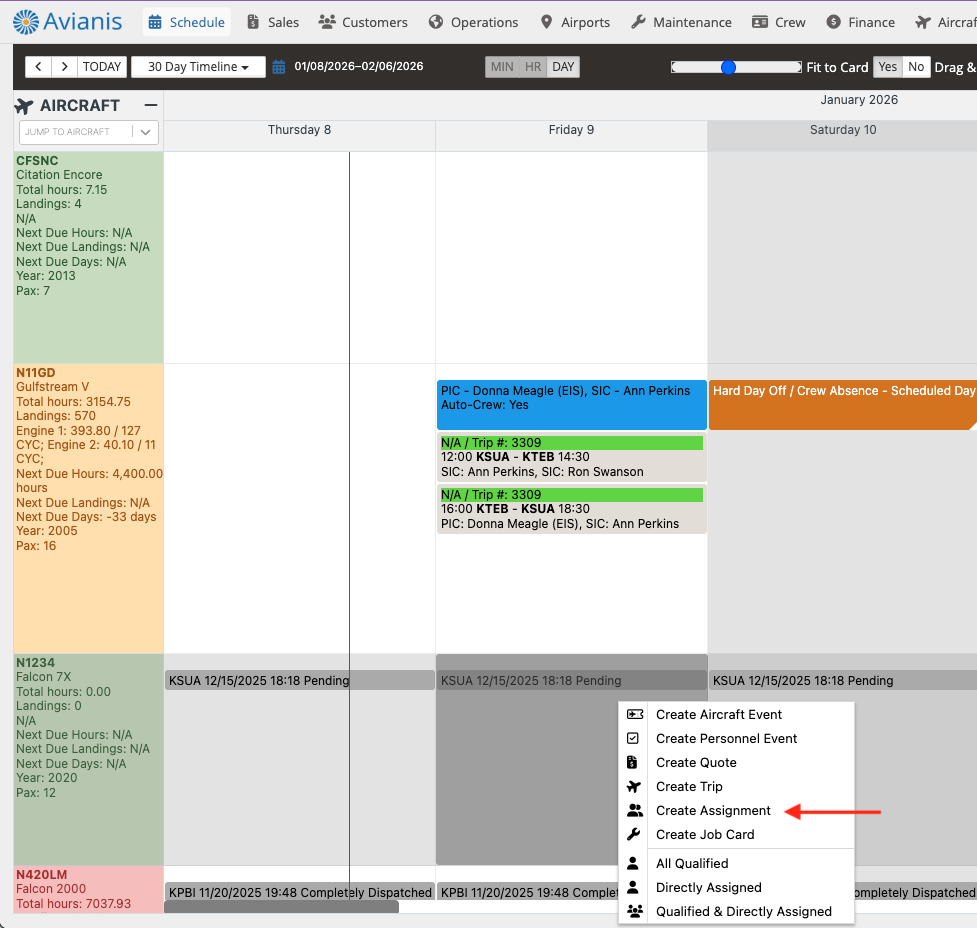Image resolution: width=977 pixels, height=928 pixels.
Task: Adjust the timeline zoom slider
Action: coord(729,67)
